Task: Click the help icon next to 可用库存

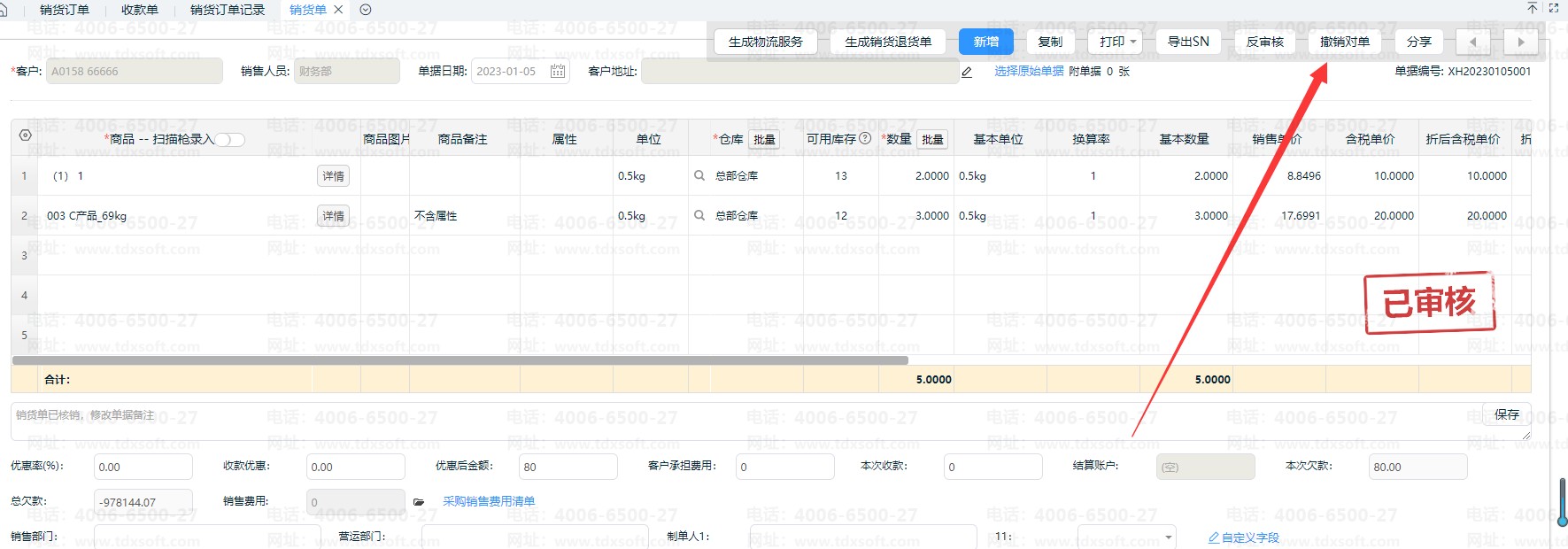Action: click(x=865, y=138)
